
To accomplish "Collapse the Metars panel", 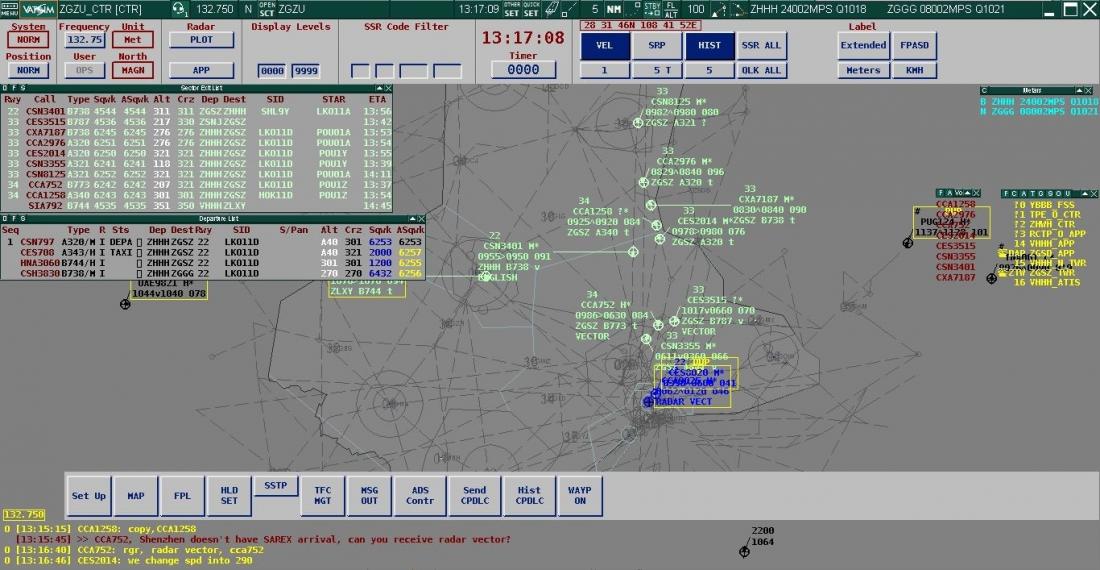I will (x=1080, y=90).
